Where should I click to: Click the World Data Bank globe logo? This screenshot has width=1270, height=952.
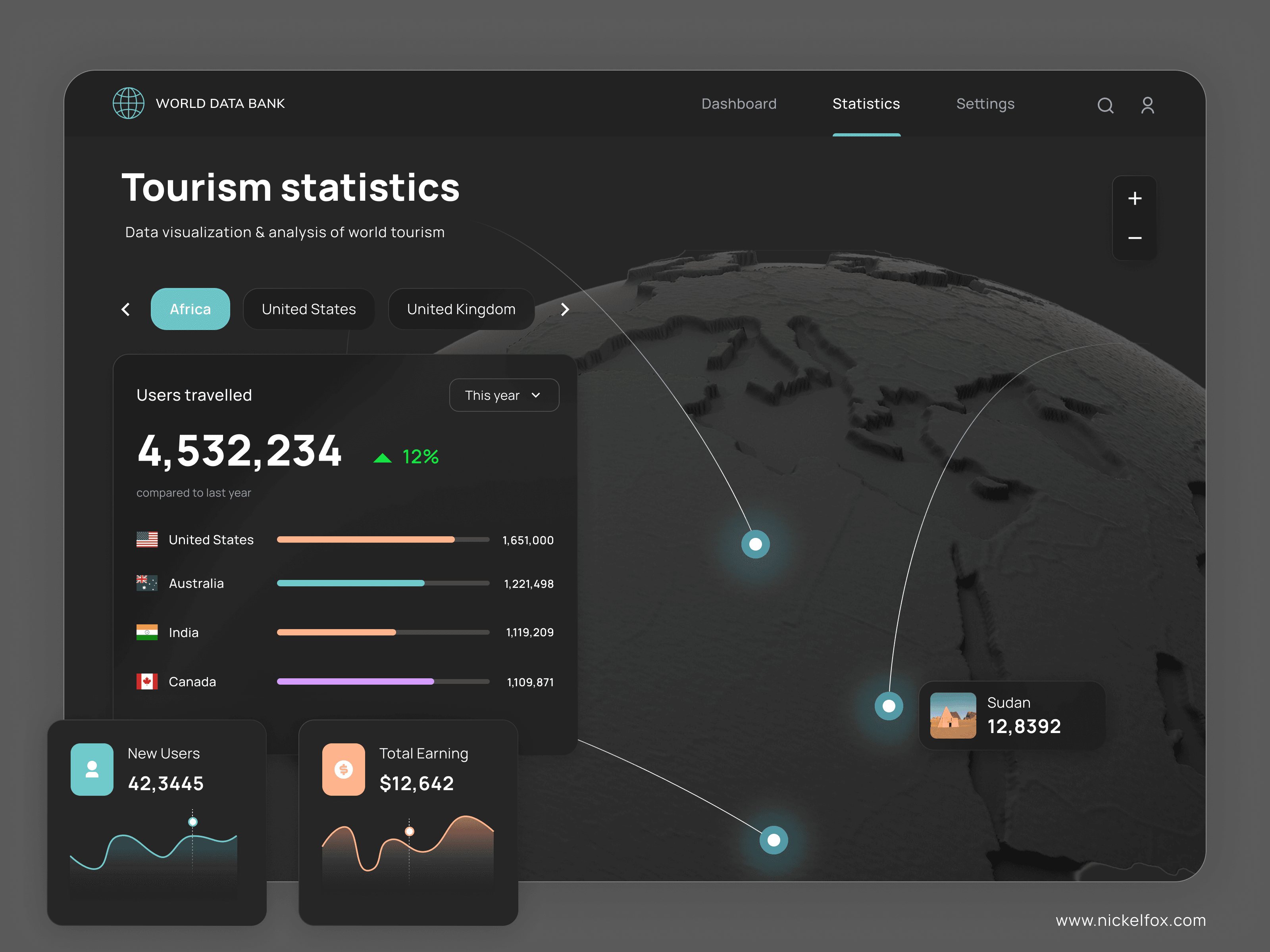[129, 103]
